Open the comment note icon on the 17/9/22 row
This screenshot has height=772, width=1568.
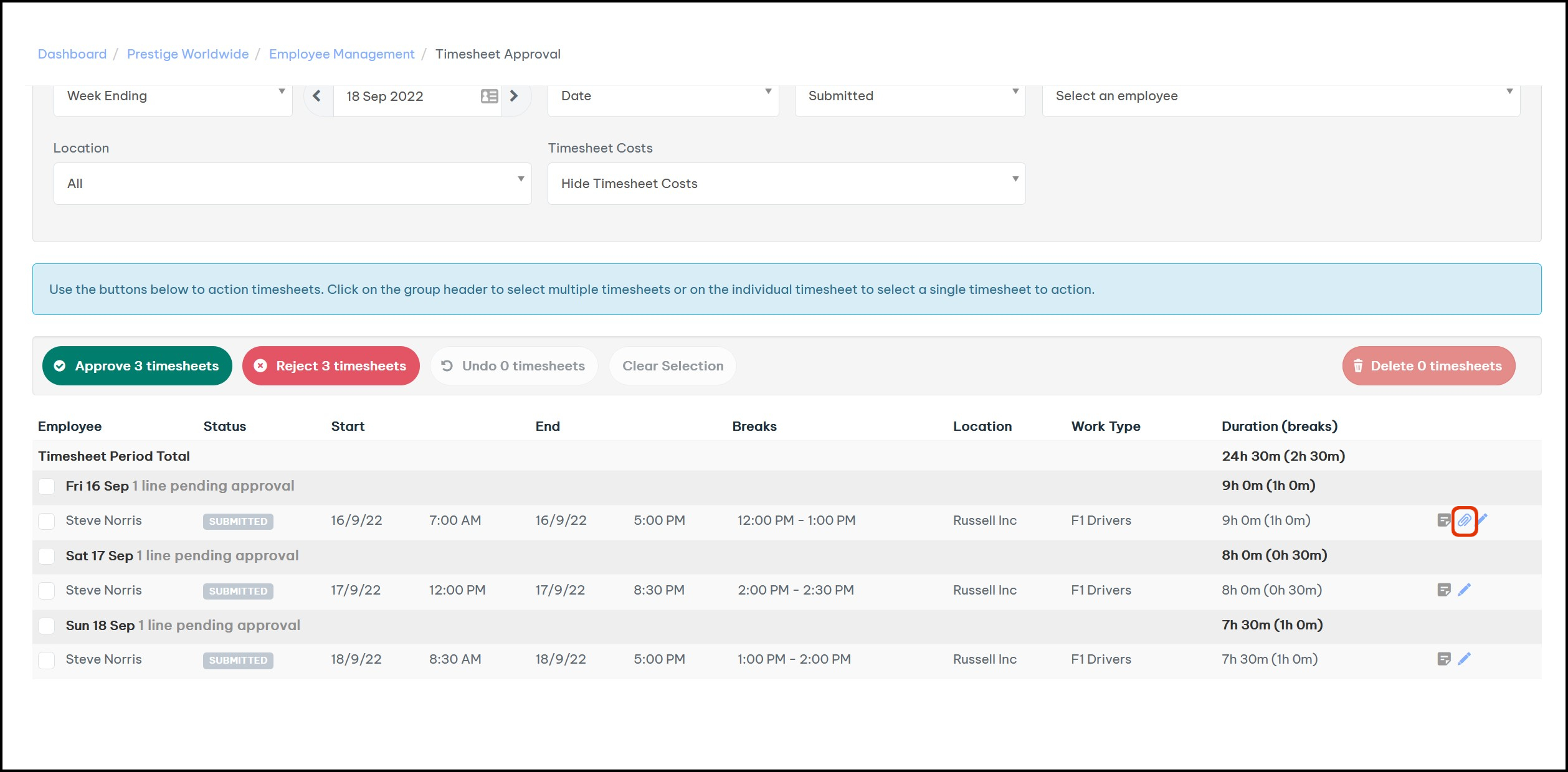(1443, 590)
